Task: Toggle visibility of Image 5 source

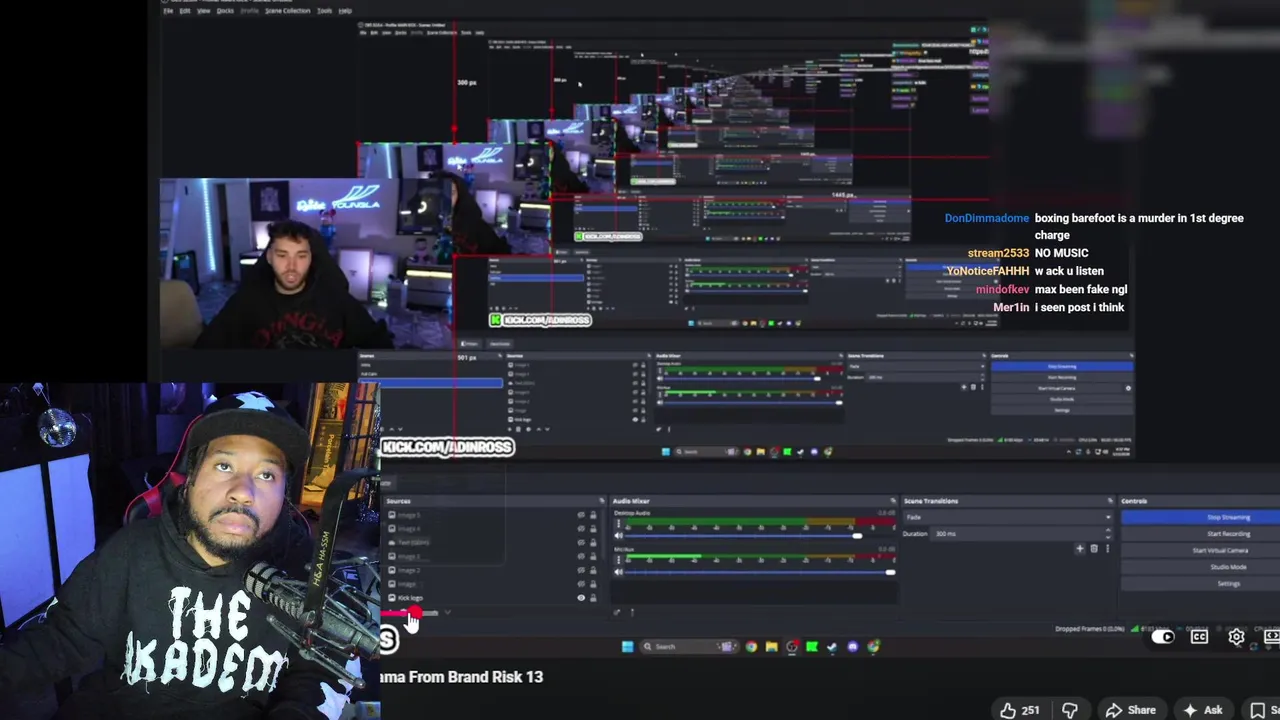Action: (581, 515)
